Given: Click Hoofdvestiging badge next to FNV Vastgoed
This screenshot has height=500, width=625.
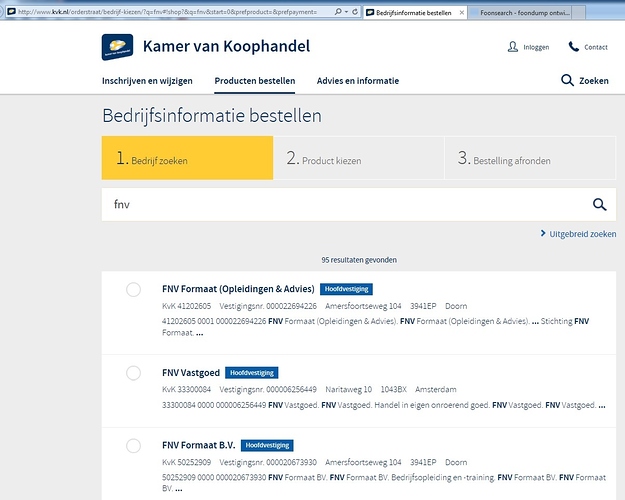Looking at the screenshot, I should [x=252, y=373].
